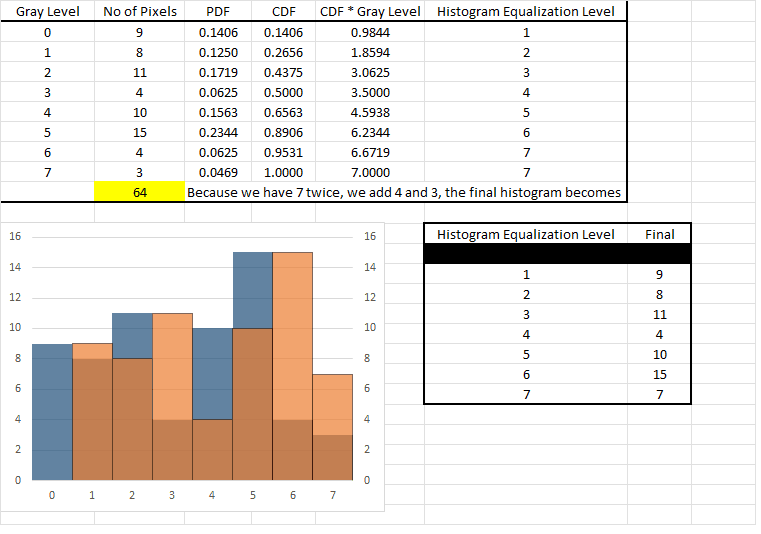
Task: Select the yellow total cell showing 64
Action: [140, 192]
